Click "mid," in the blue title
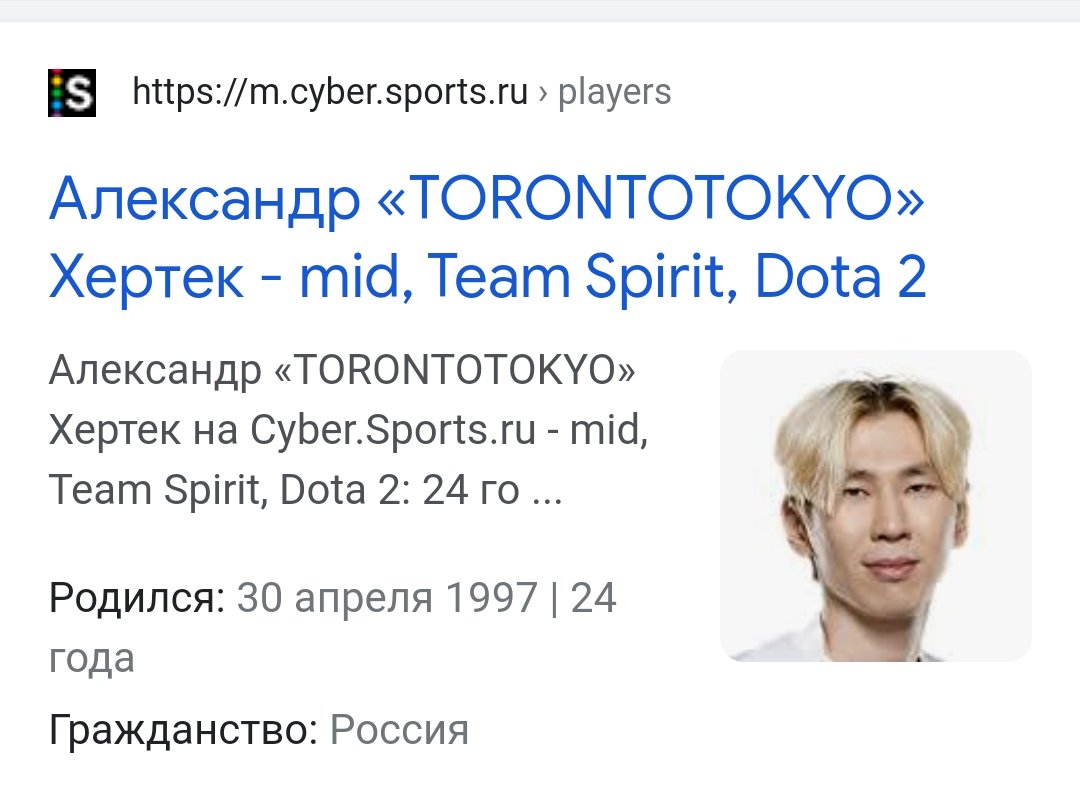The image size is (1080, 792). 356,277
